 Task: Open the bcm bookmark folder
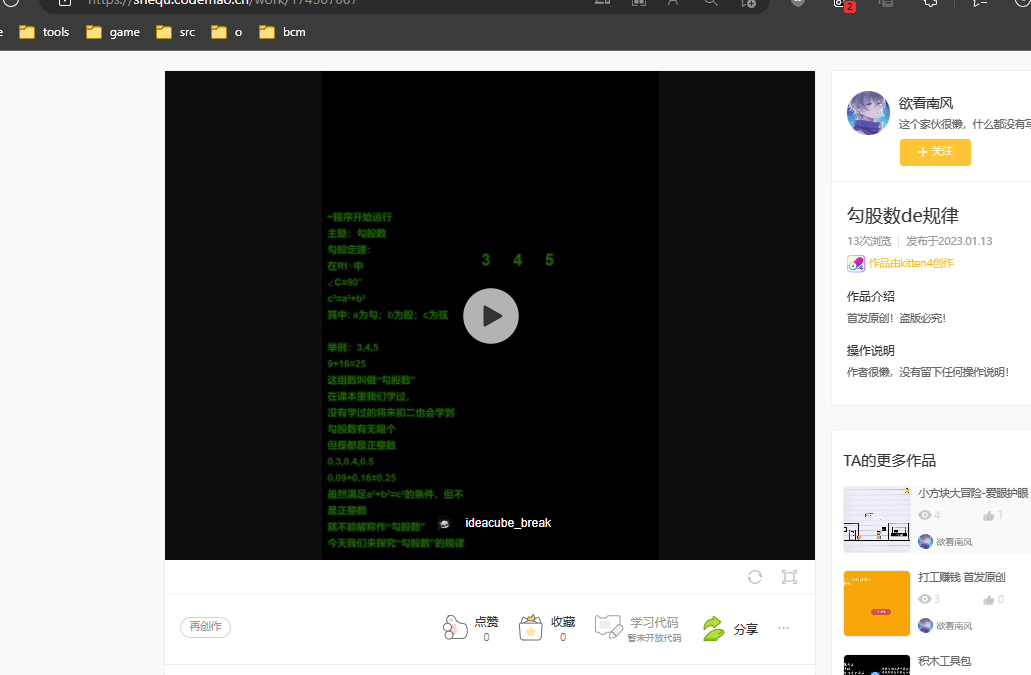[x=282, y=32]
